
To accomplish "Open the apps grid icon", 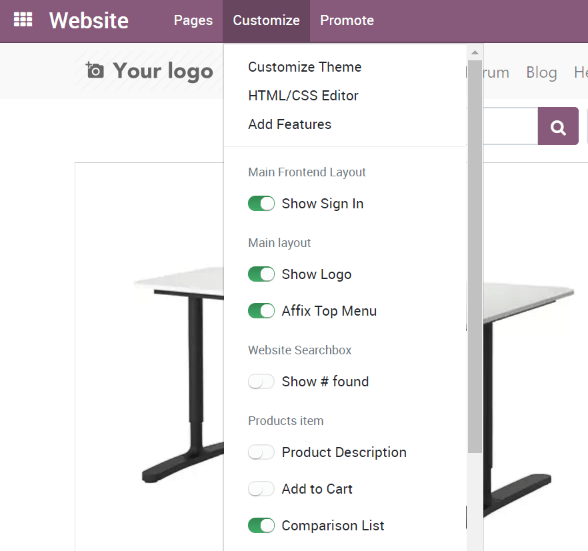I will click(23, 20).
